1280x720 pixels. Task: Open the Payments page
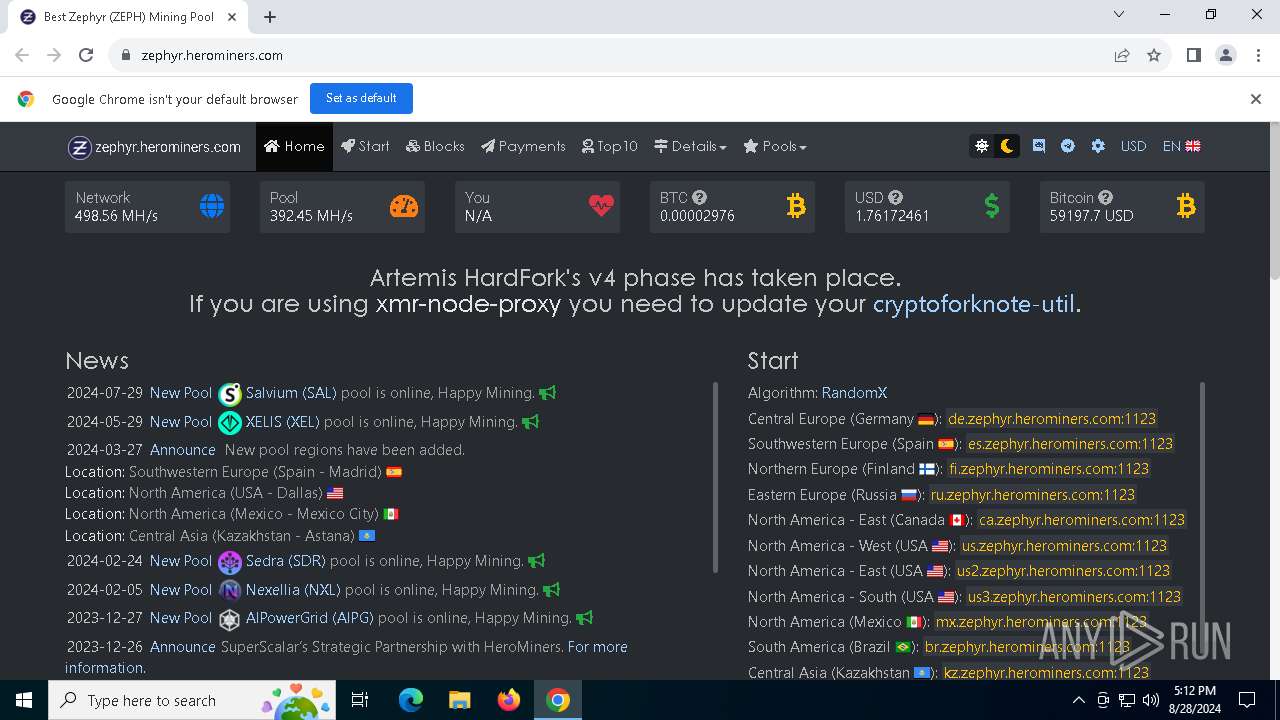click(523, 146)
